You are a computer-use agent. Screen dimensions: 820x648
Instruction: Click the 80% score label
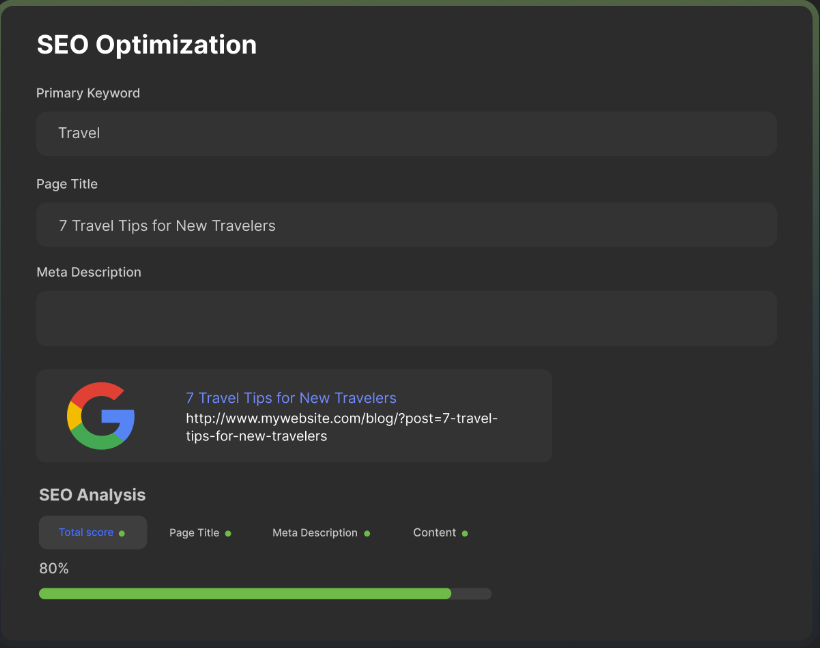[53, 568]
